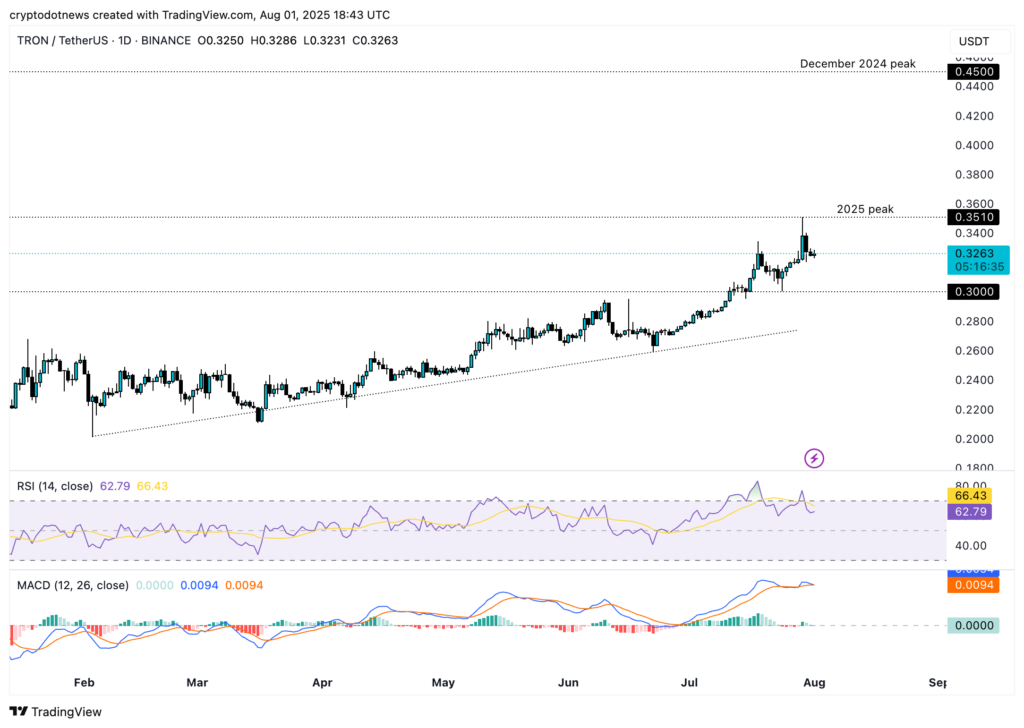Click the TradingView logo at bottom left
Screen dimensions: 1024x728
[x=55, y=712]
